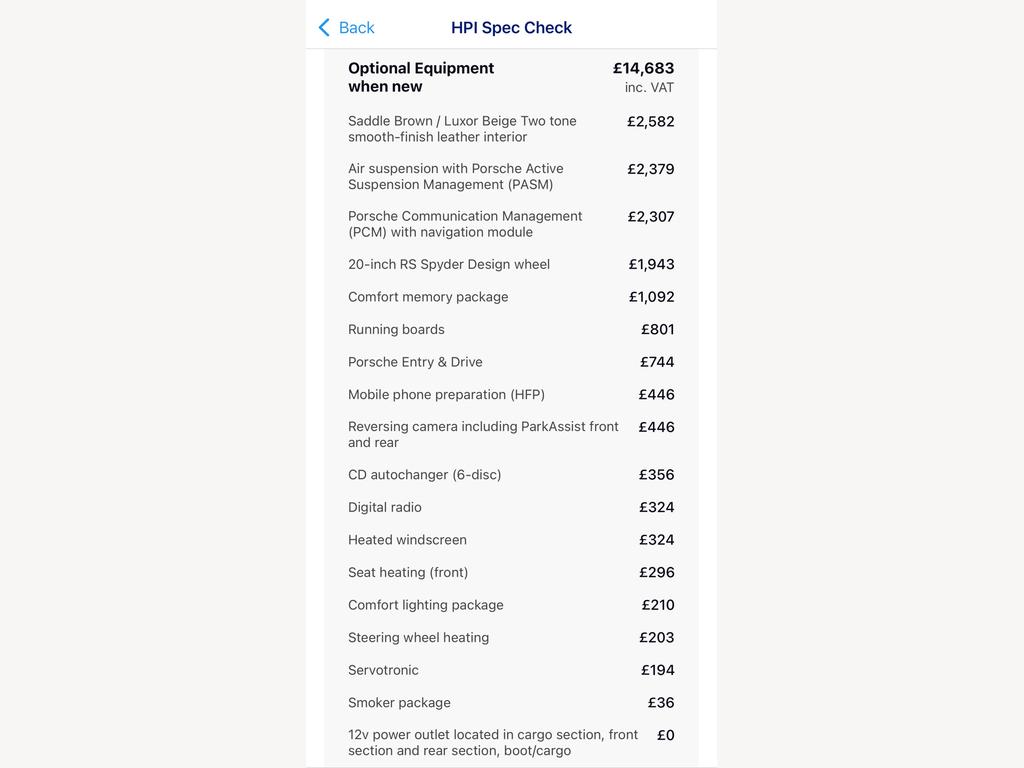Select Seat heating (front) option
Viewport: 1024px width, 768px height.
tap(511, 573)
